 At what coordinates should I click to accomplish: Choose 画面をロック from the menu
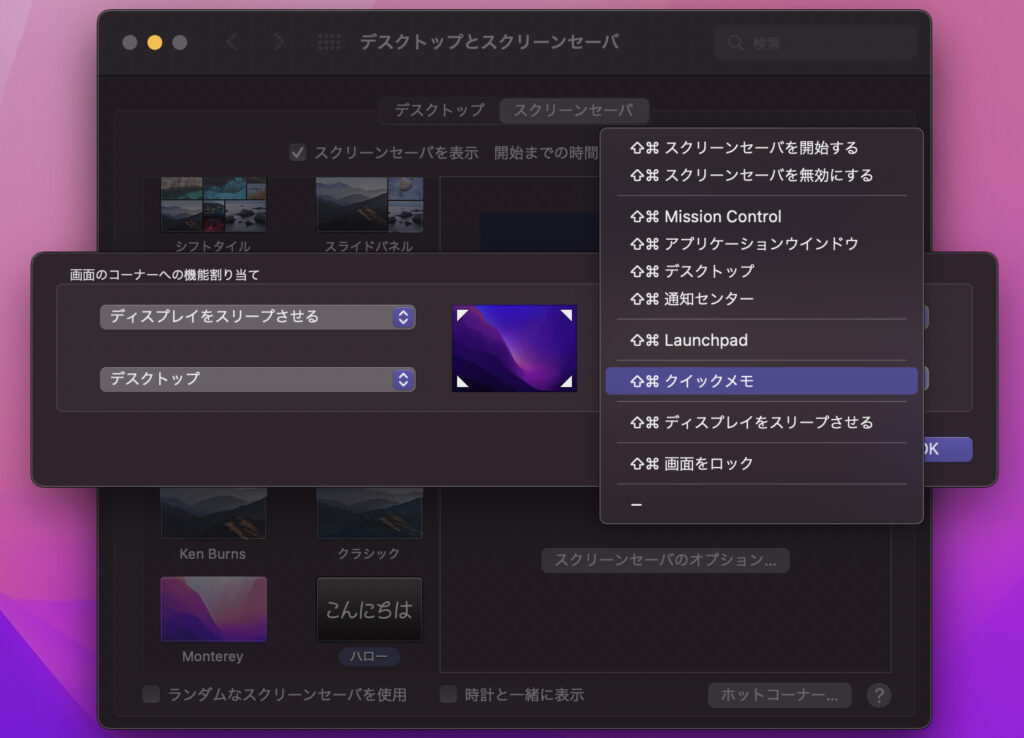pyautogui.click(x=761, y=464)
